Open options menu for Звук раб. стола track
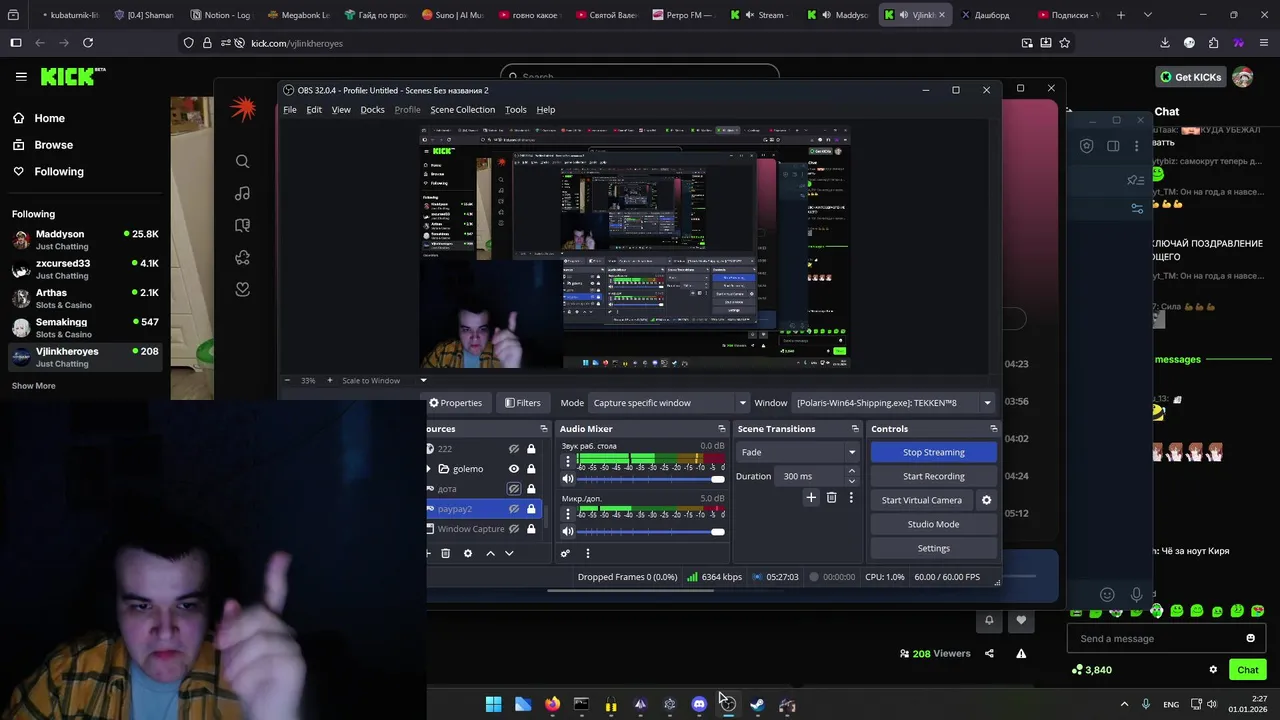The width and height of the screenshot is (1280, 720). tap(568, 461)
